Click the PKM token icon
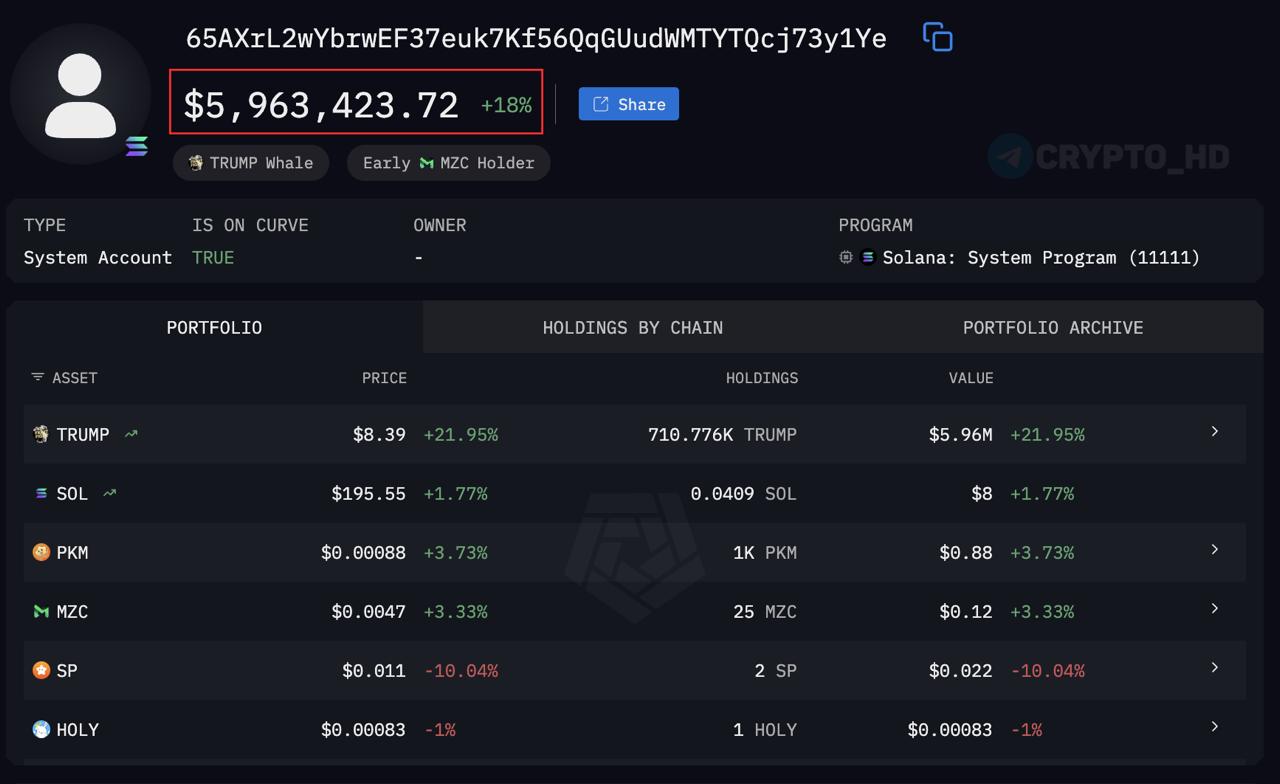 (x=41, y=552)
